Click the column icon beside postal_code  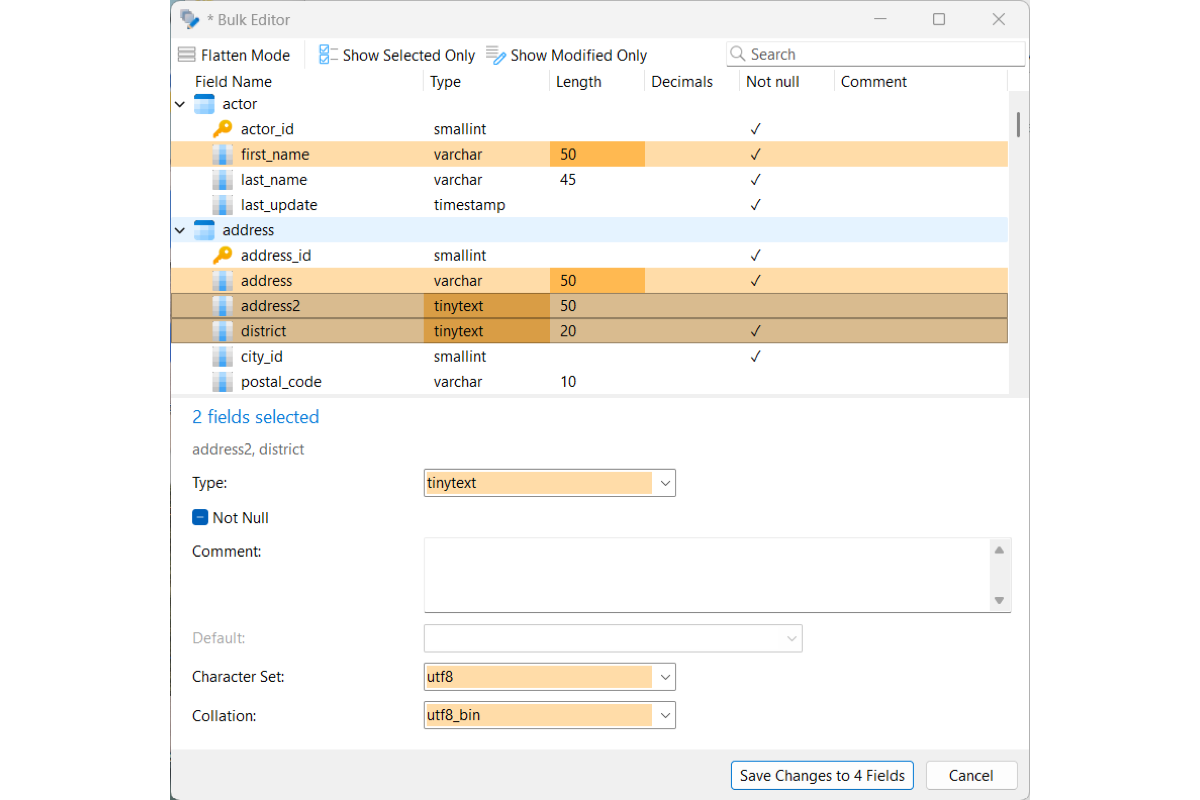222,381
